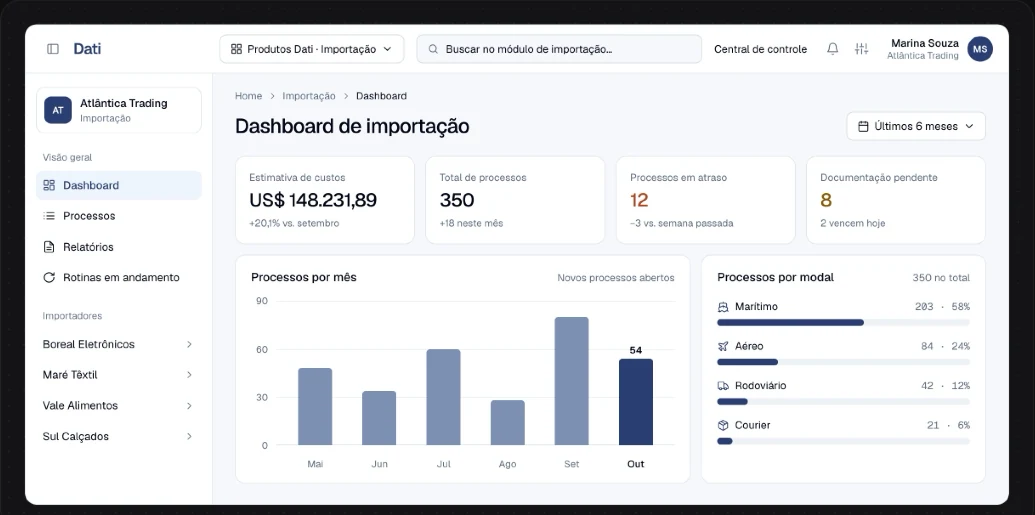Click 350 no total text
1035x515 pixels.
point(941,278)
